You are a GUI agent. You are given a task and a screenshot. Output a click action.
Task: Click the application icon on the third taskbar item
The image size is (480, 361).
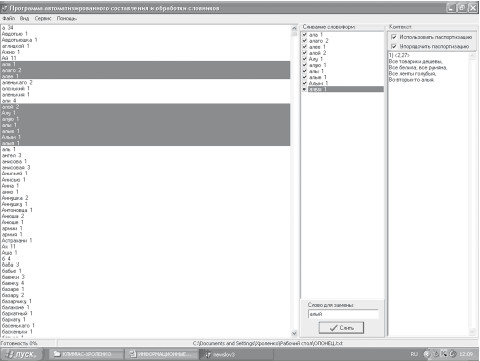click(x=208, y=354)
